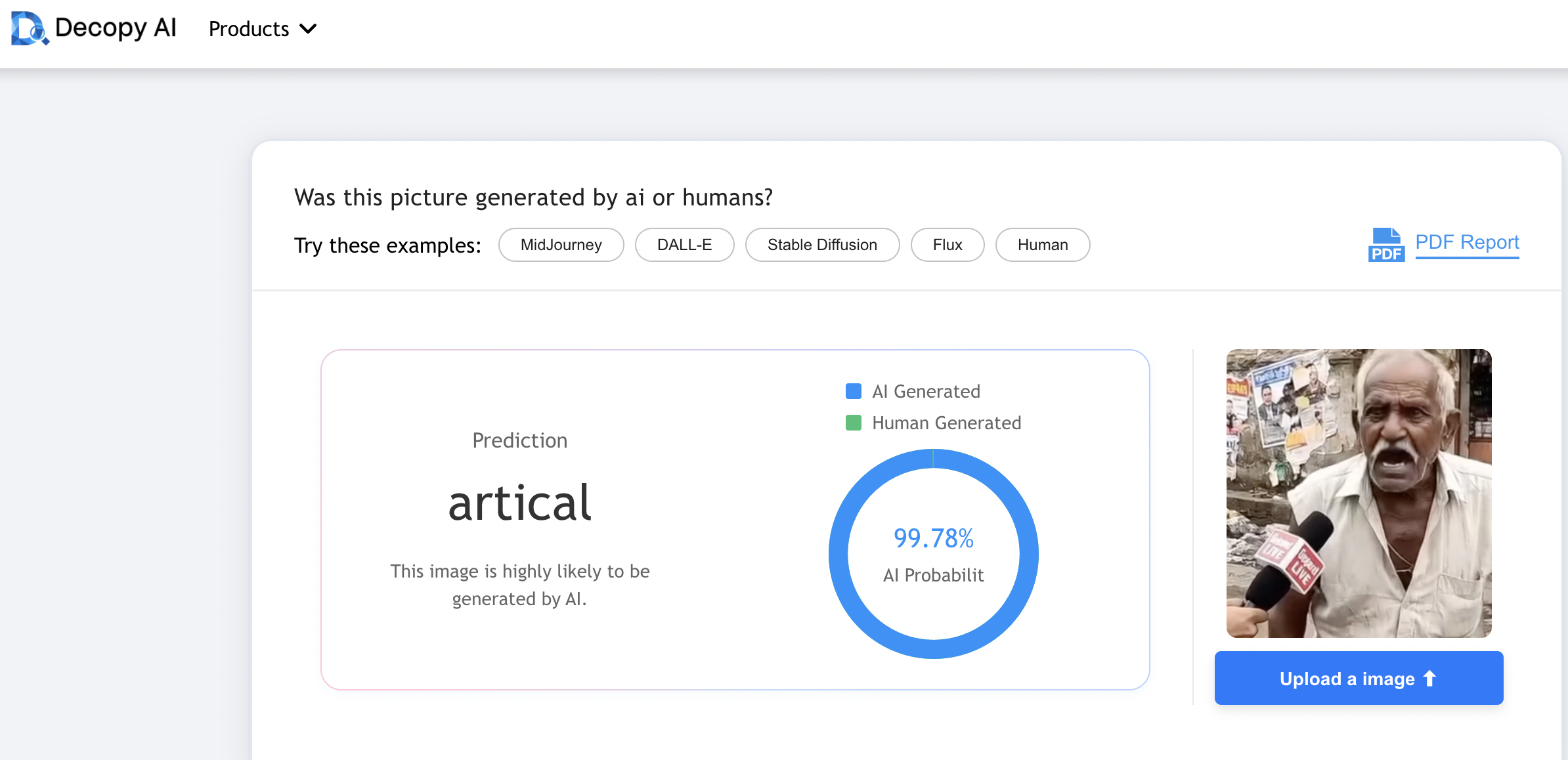
Task: Try the MidJourney example
Action: point(561,245)
